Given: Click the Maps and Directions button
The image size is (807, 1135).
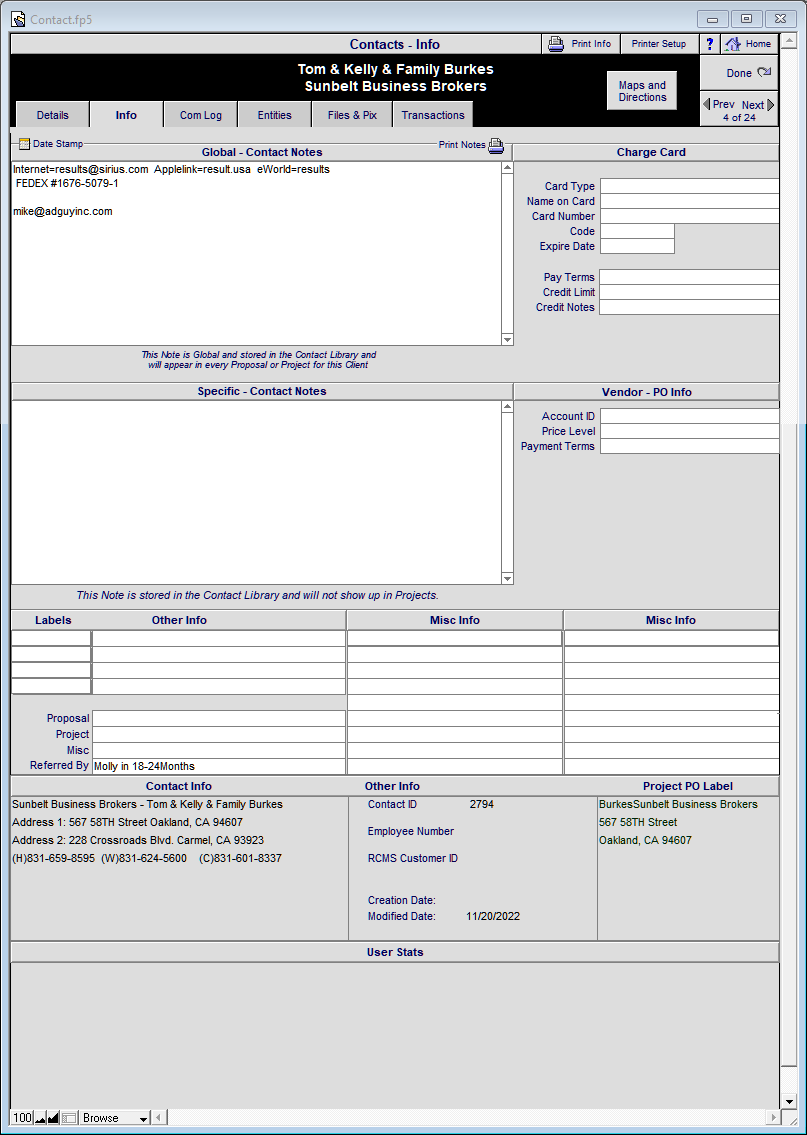Looking at the screenshot, I should point(642,90).
